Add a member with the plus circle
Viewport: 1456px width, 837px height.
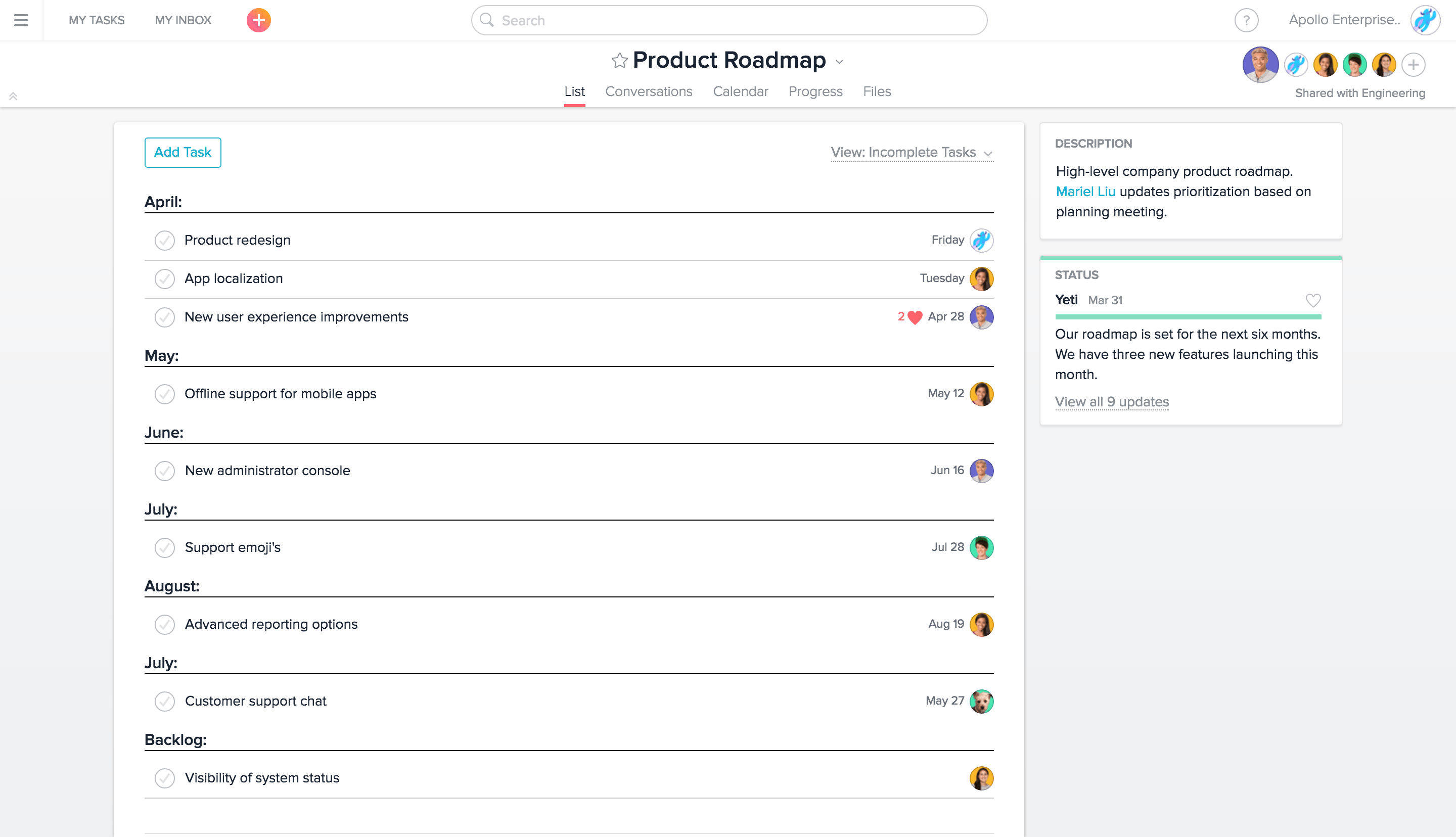coord(1413,64)
